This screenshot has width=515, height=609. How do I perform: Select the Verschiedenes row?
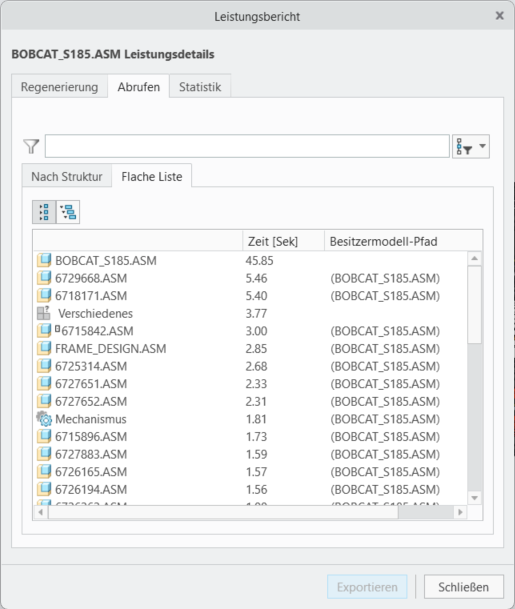click(251, 313)
